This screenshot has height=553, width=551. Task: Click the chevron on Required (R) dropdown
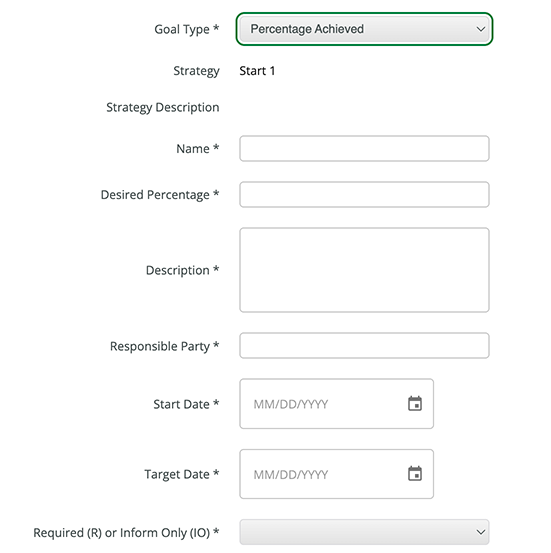480,532
